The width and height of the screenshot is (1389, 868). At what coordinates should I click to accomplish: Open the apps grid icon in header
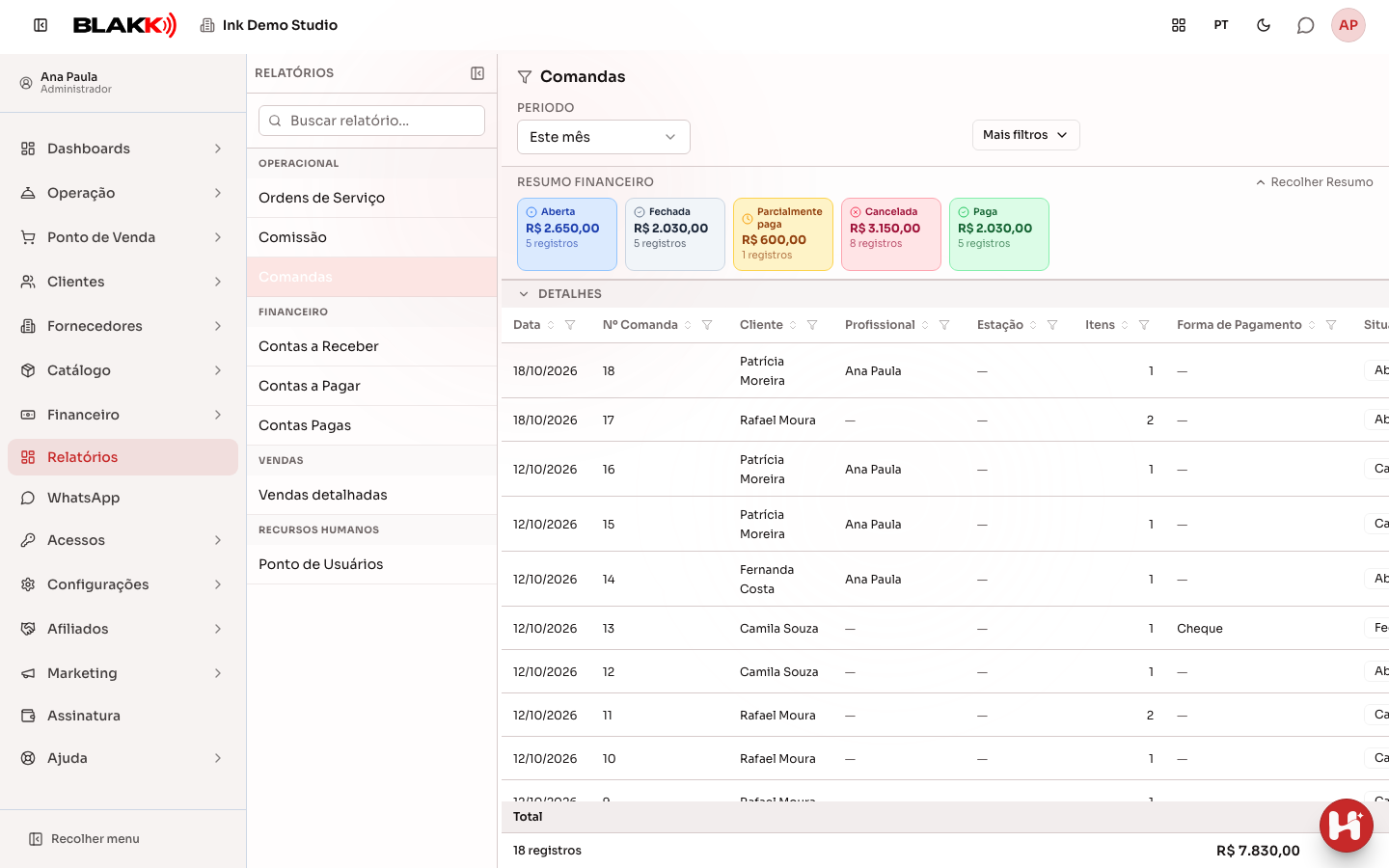(x=1179, y=25)
